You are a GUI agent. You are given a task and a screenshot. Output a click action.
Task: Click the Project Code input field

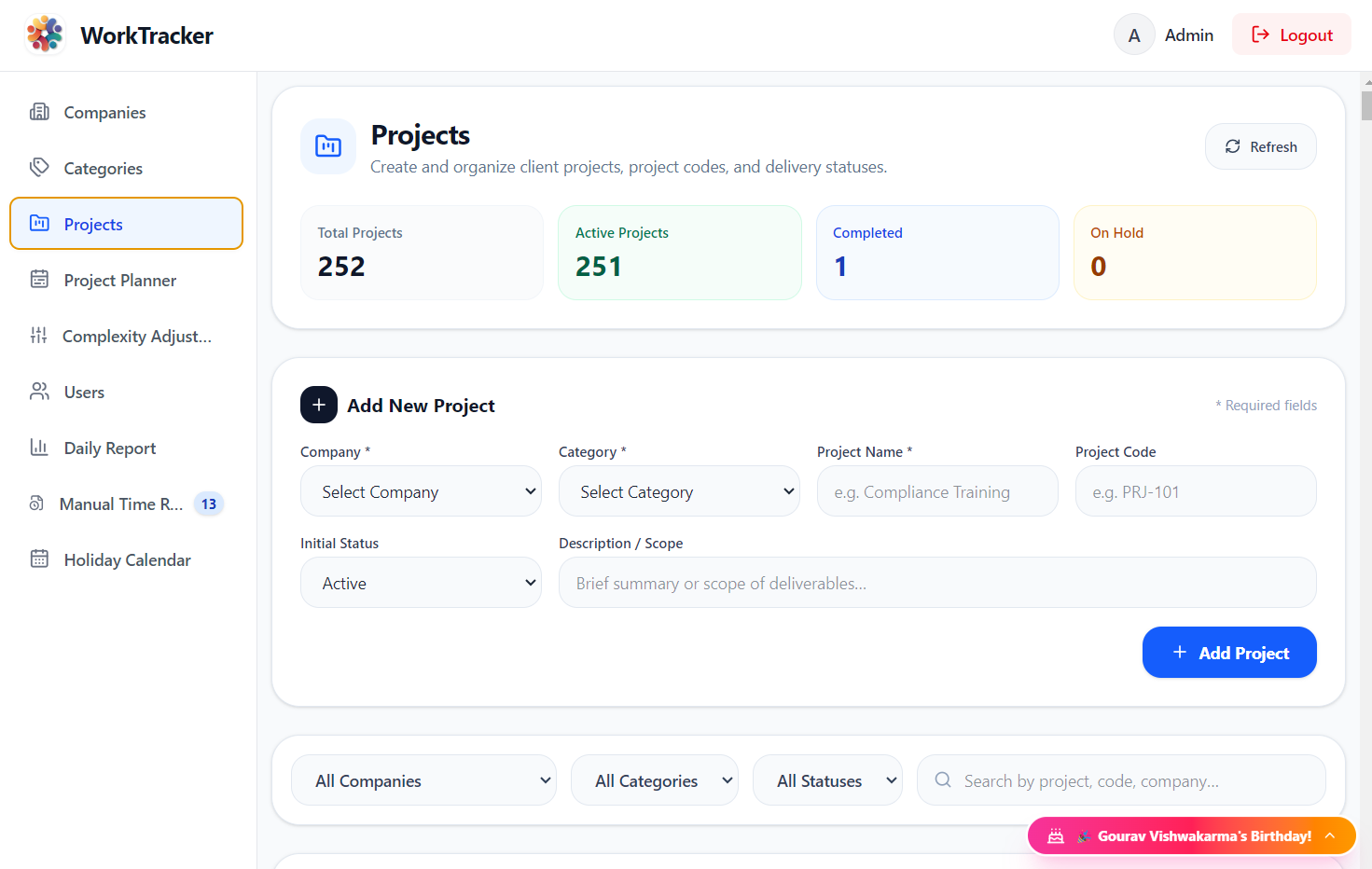pos(1196,491)
